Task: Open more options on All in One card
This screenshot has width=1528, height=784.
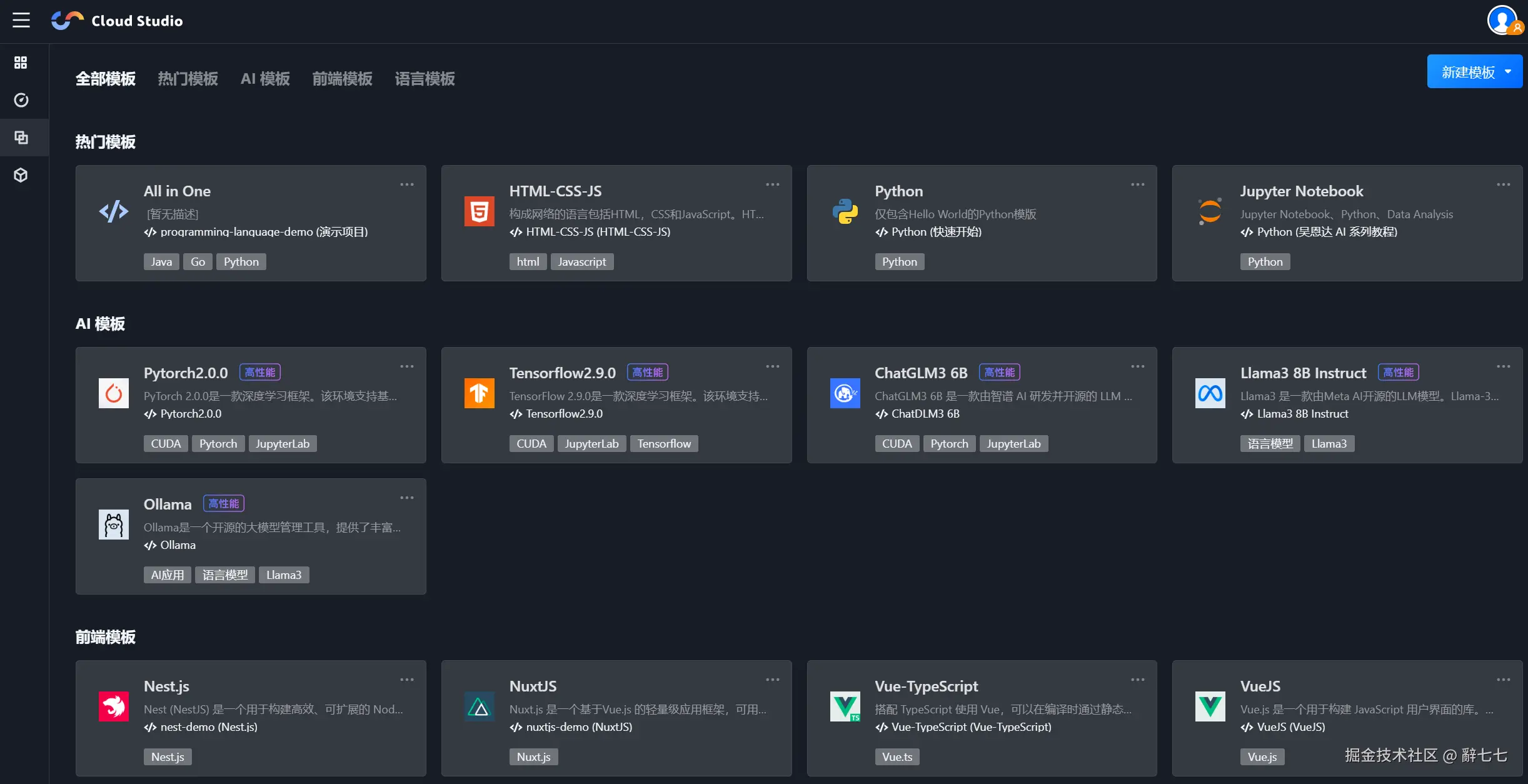Action: tap(407, 184)
